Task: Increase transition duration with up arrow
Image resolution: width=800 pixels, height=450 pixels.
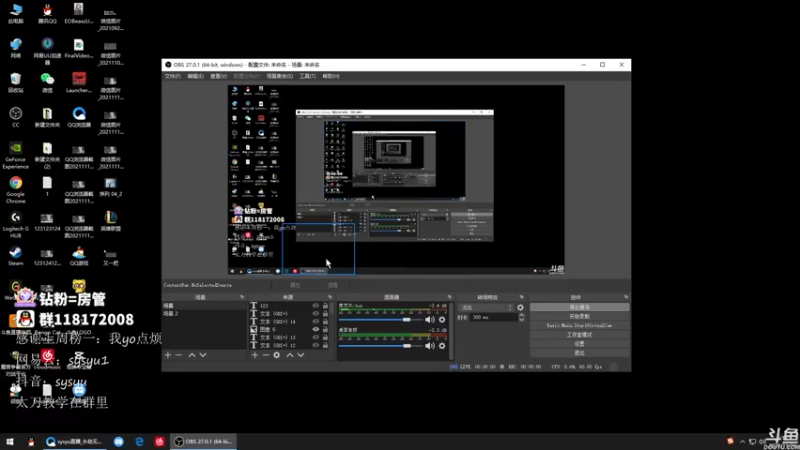Action: pyautogui.click(x=521, y=315)
